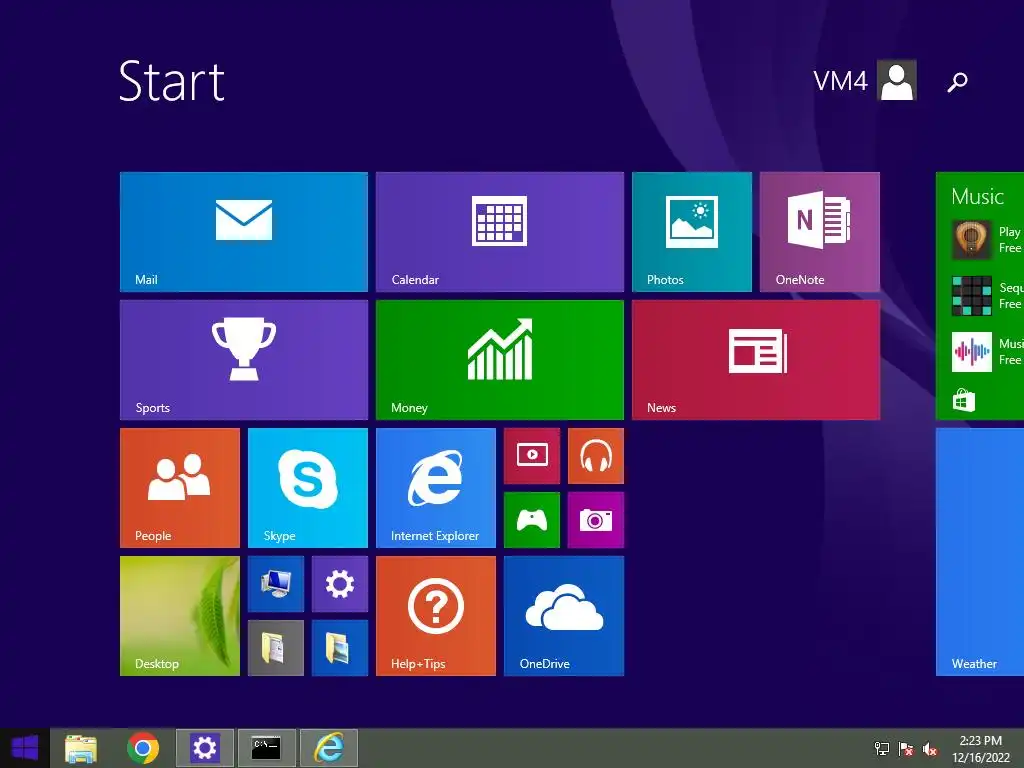Launch the Money chart tile
Screen dimensions: 1024x768
click(500, 360)
